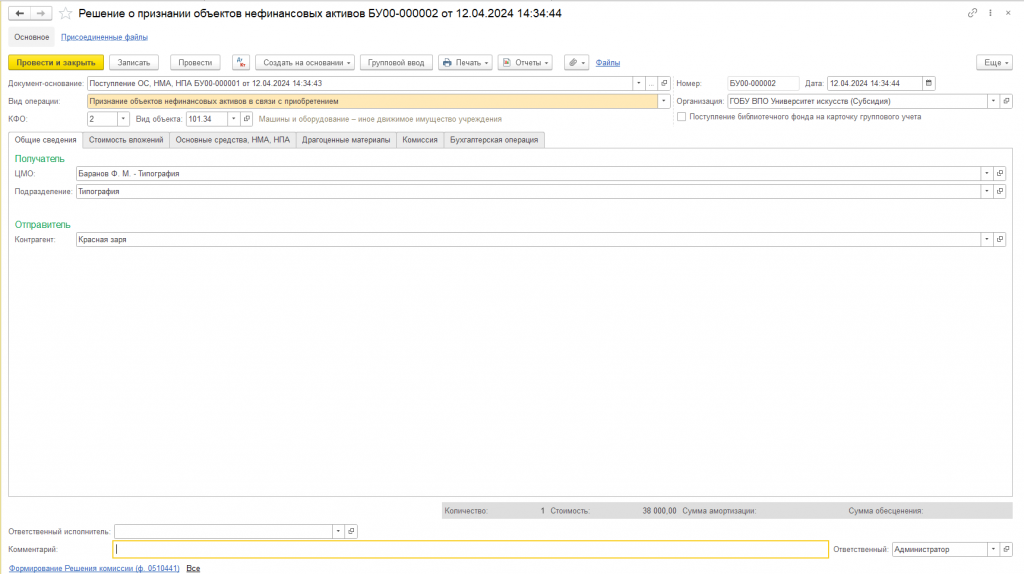Click the Провести и закрыть button
The width and height of the screenshot is (1024, 574).
click(x=56, y=63)
